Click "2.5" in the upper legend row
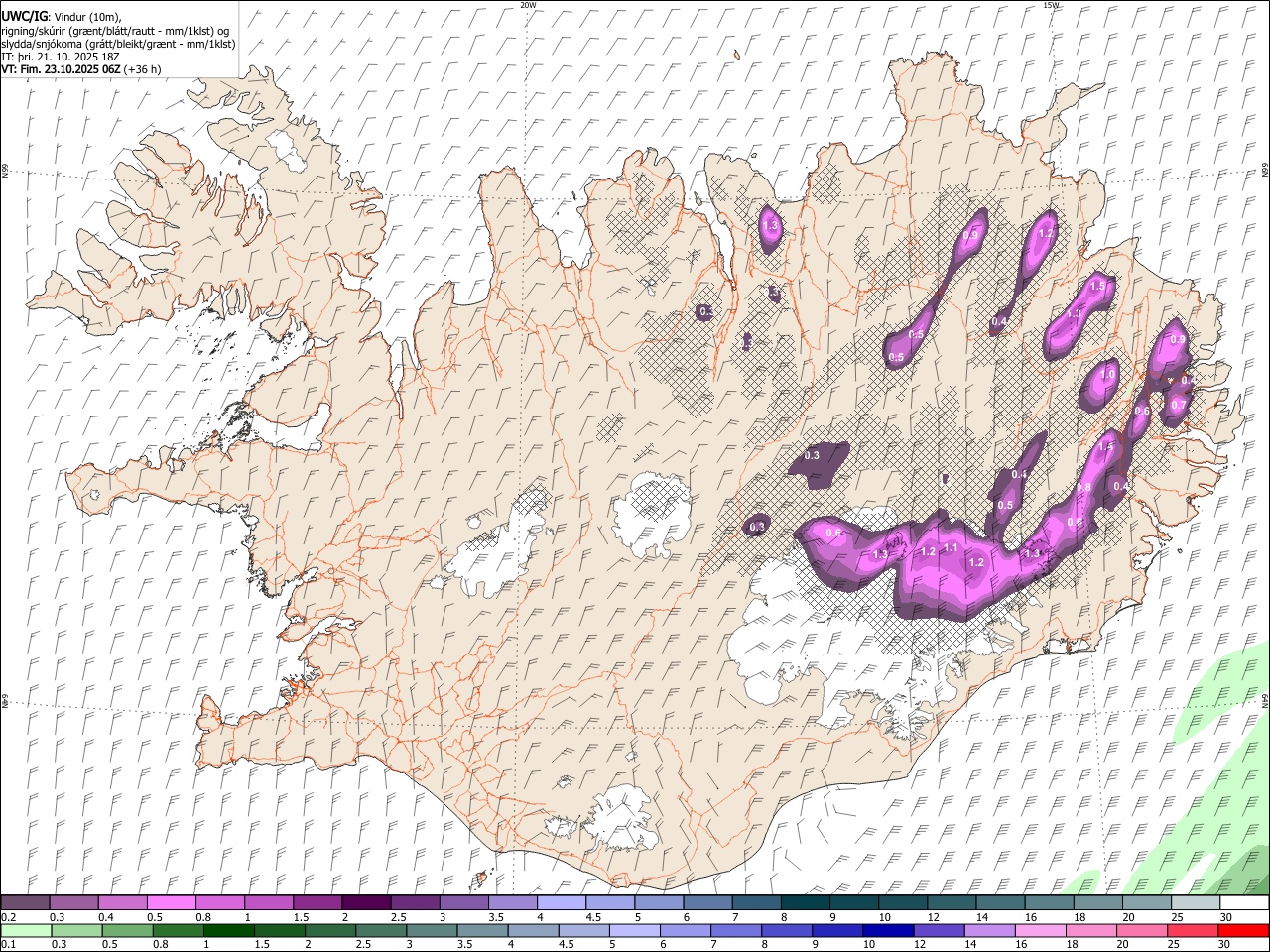This screenshot has height=952, width=1270. (x=398, y=917)
